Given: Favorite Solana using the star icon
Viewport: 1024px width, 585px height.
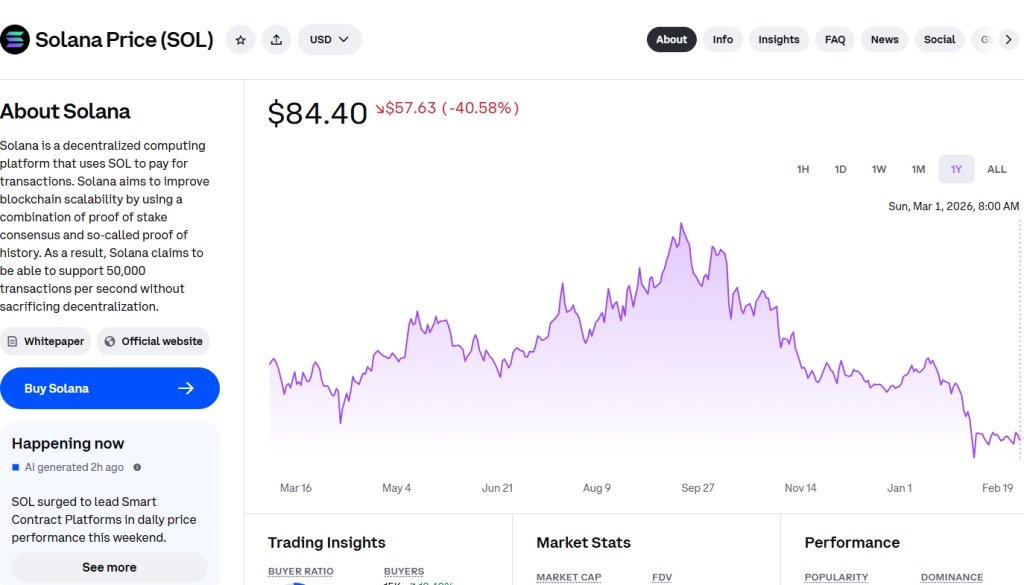Looking at the screenshot, I should tap(240, 39).
